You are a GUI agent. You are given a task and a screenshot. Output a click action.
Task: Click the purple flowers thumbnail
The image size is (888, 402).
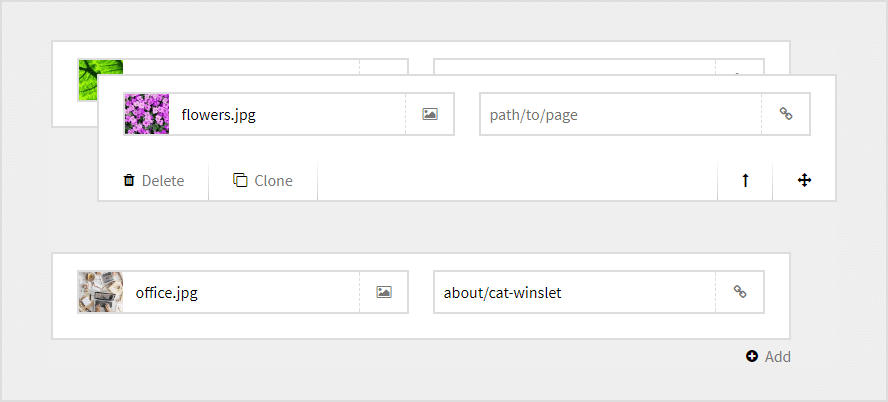[147, 114]
